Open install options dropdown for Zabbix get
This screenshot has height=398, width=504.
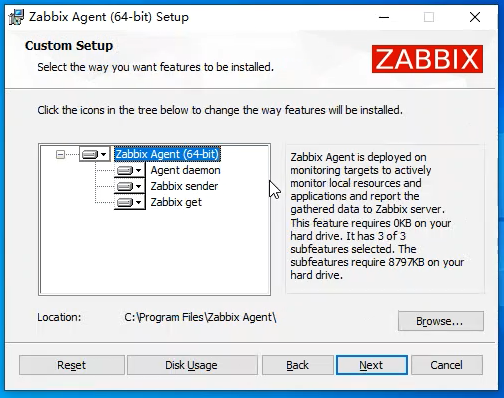click(139, 202)
